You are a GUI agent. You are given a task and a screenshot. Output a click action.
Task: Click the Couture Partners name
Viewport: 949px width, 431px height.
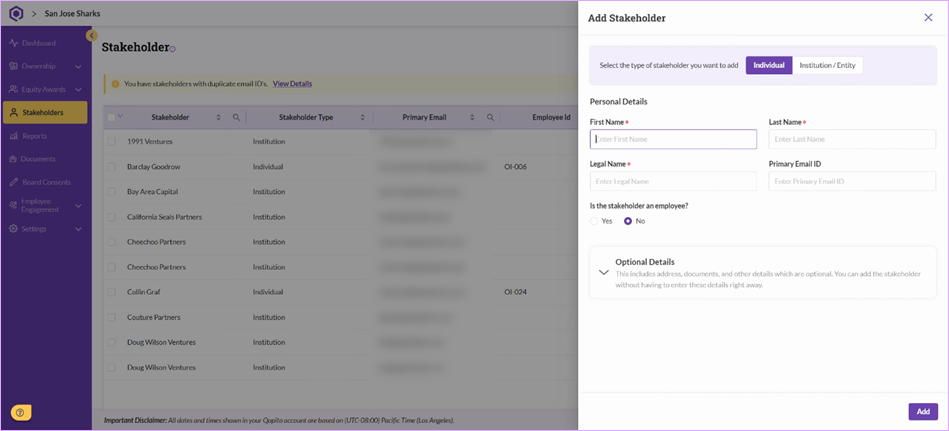coord(154,317)
